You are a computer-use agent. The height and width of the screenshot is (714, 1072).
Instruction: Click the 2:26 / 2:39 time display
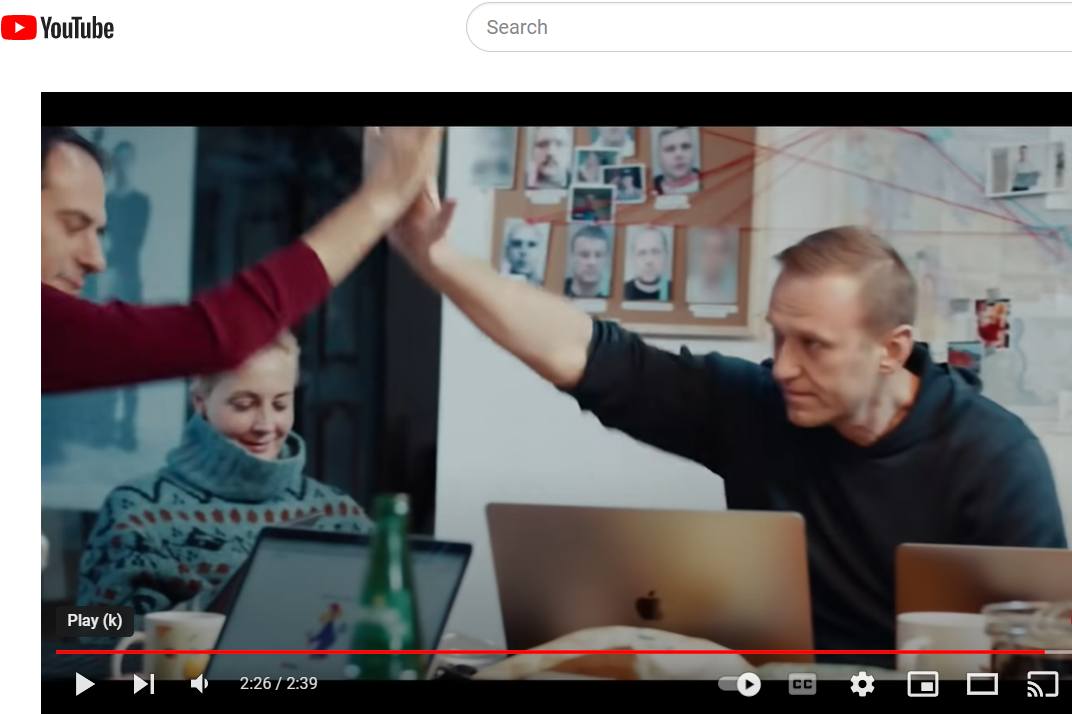point(279,684)
